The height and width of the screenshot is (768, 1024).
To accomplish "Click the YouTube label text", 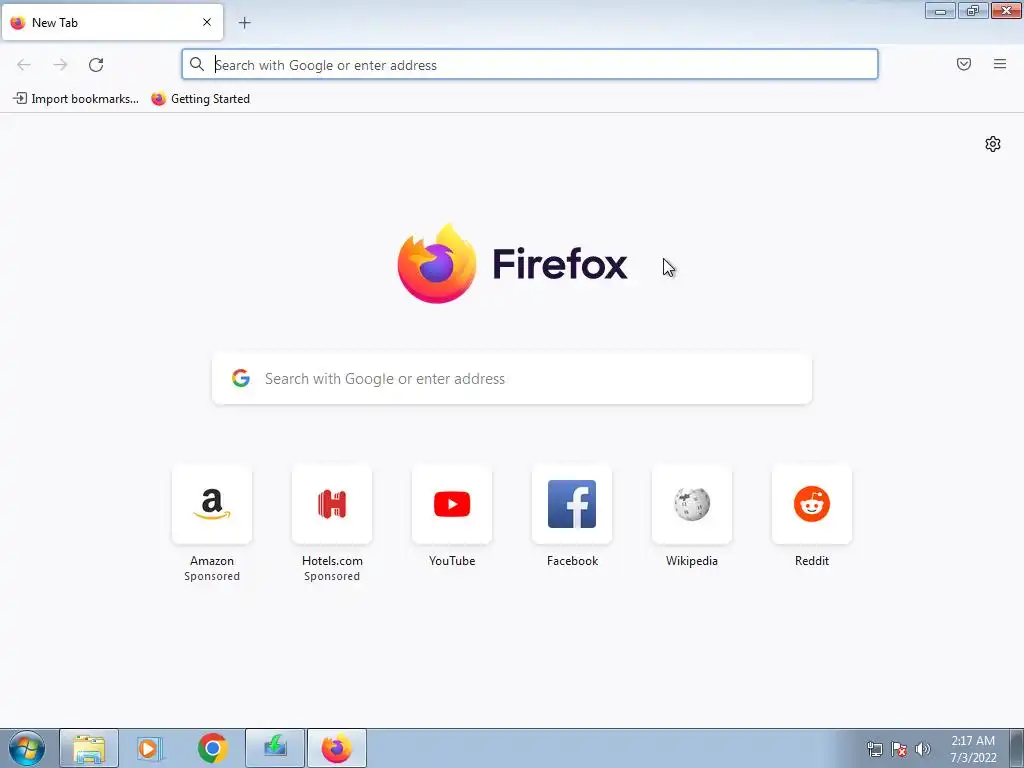I will 452,561.
